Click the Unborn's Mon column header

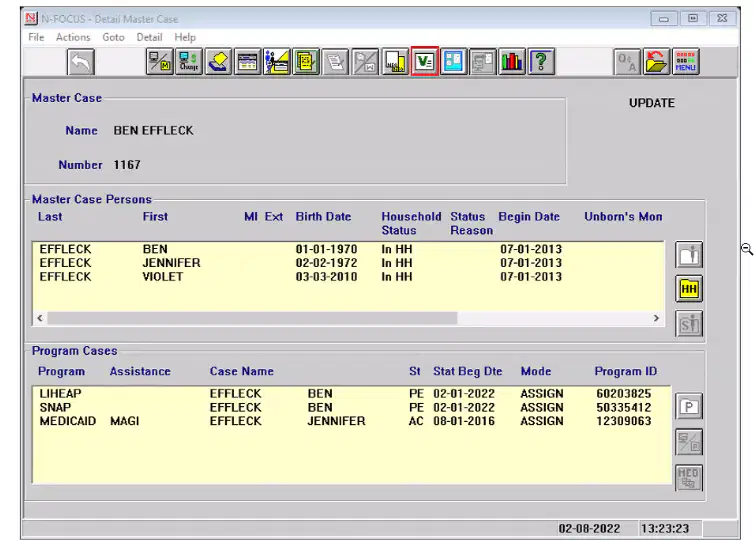click(623, 217)
